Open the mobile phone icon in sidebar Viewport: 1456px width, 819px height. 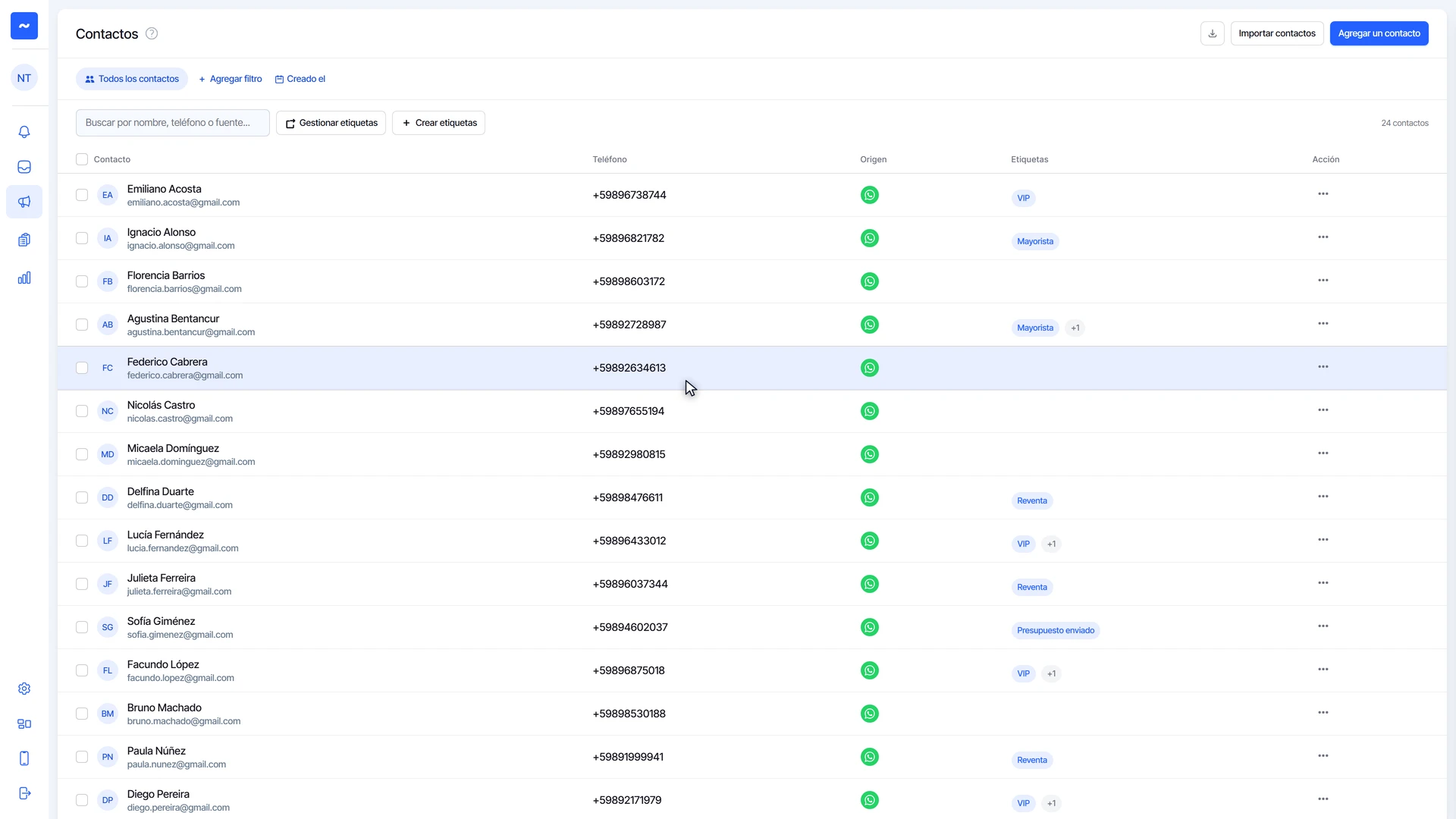pyautogui.click(x=24, y=758)
